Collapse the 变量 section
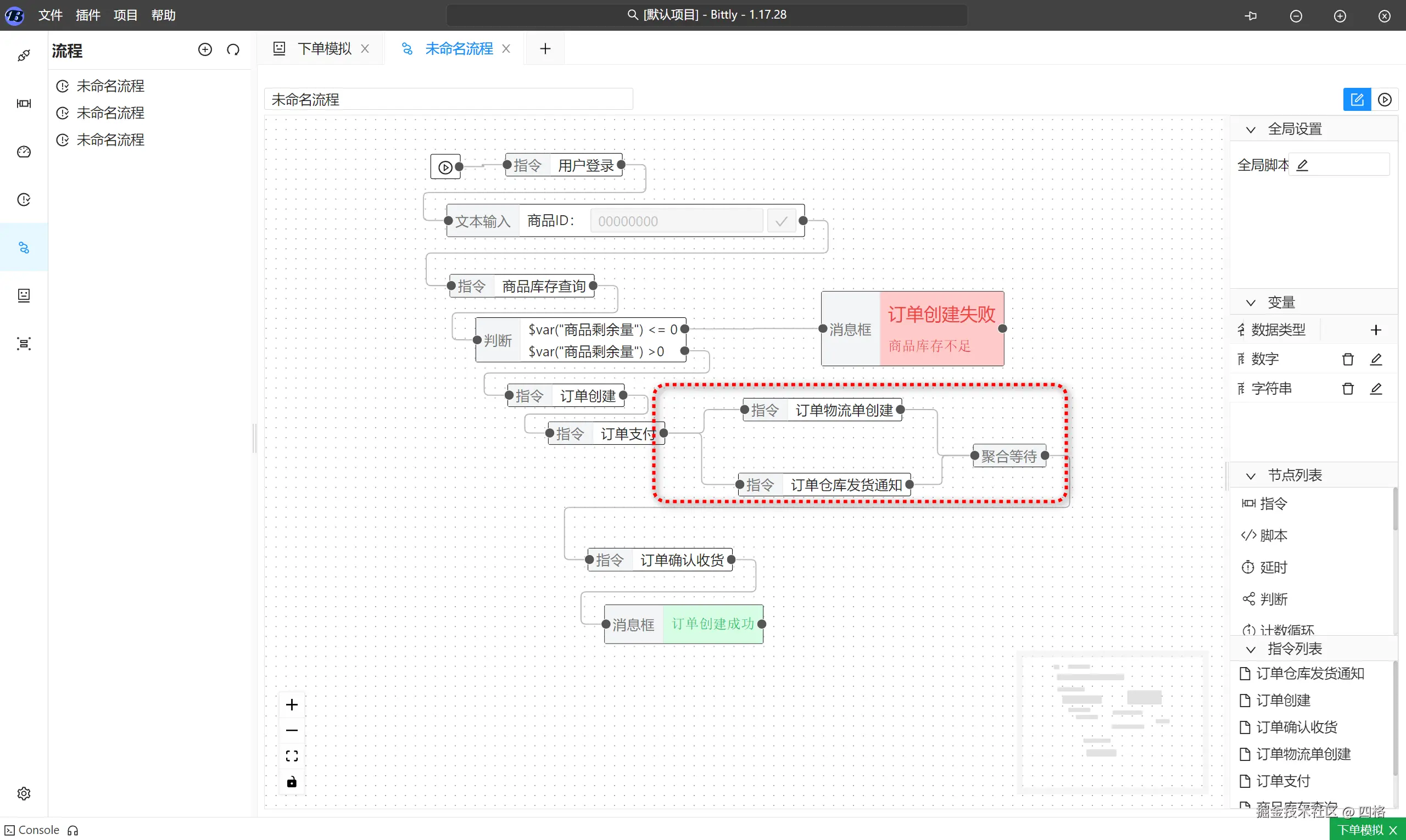 tap(1251, 303)
